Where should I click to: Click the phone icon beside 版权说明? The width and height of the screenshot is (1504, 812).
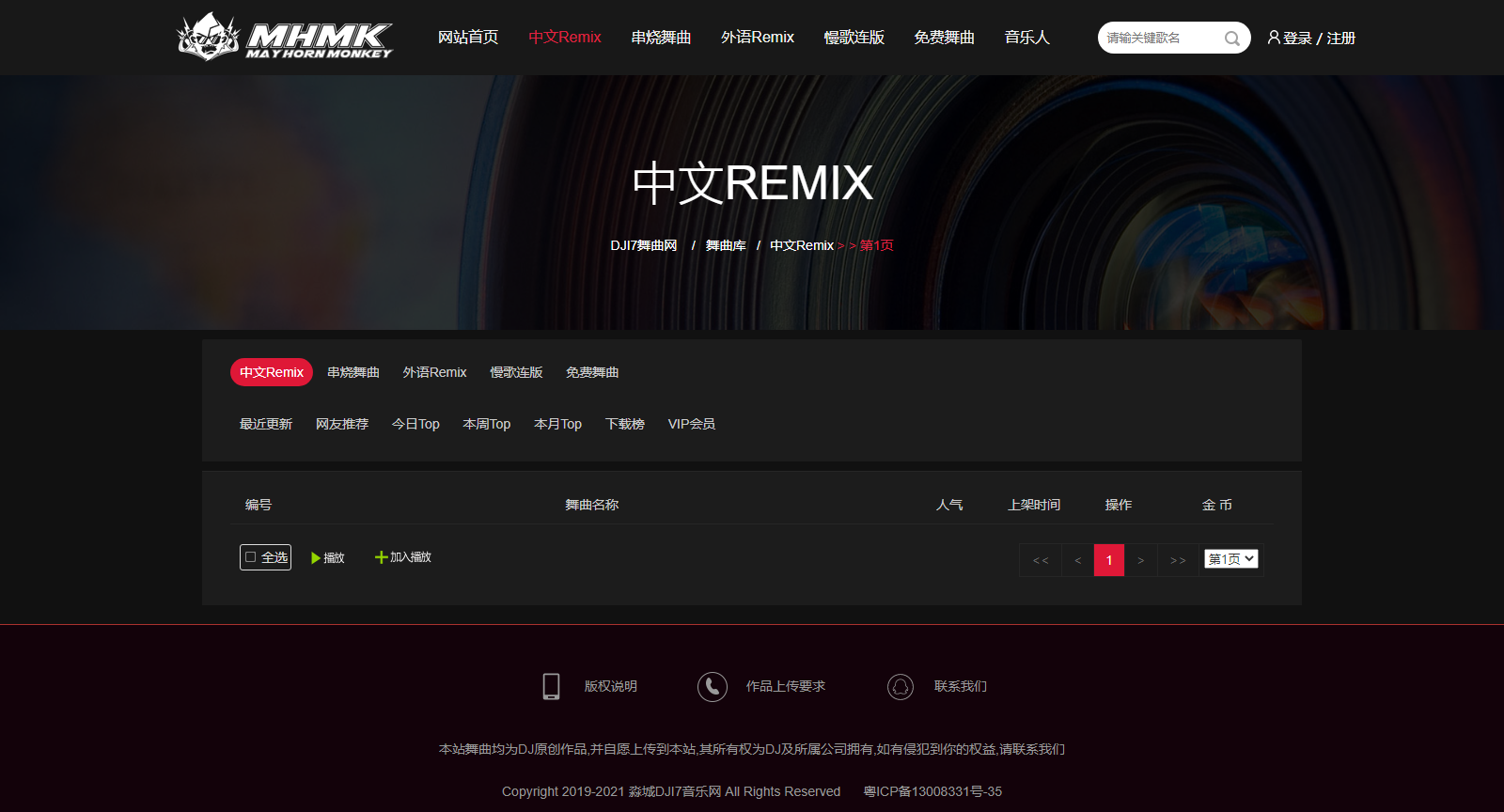click(552, 686)
